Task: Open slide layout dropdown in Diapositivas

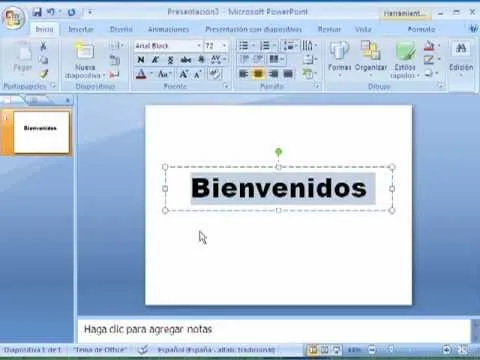Action: click(x=117, y=45)
